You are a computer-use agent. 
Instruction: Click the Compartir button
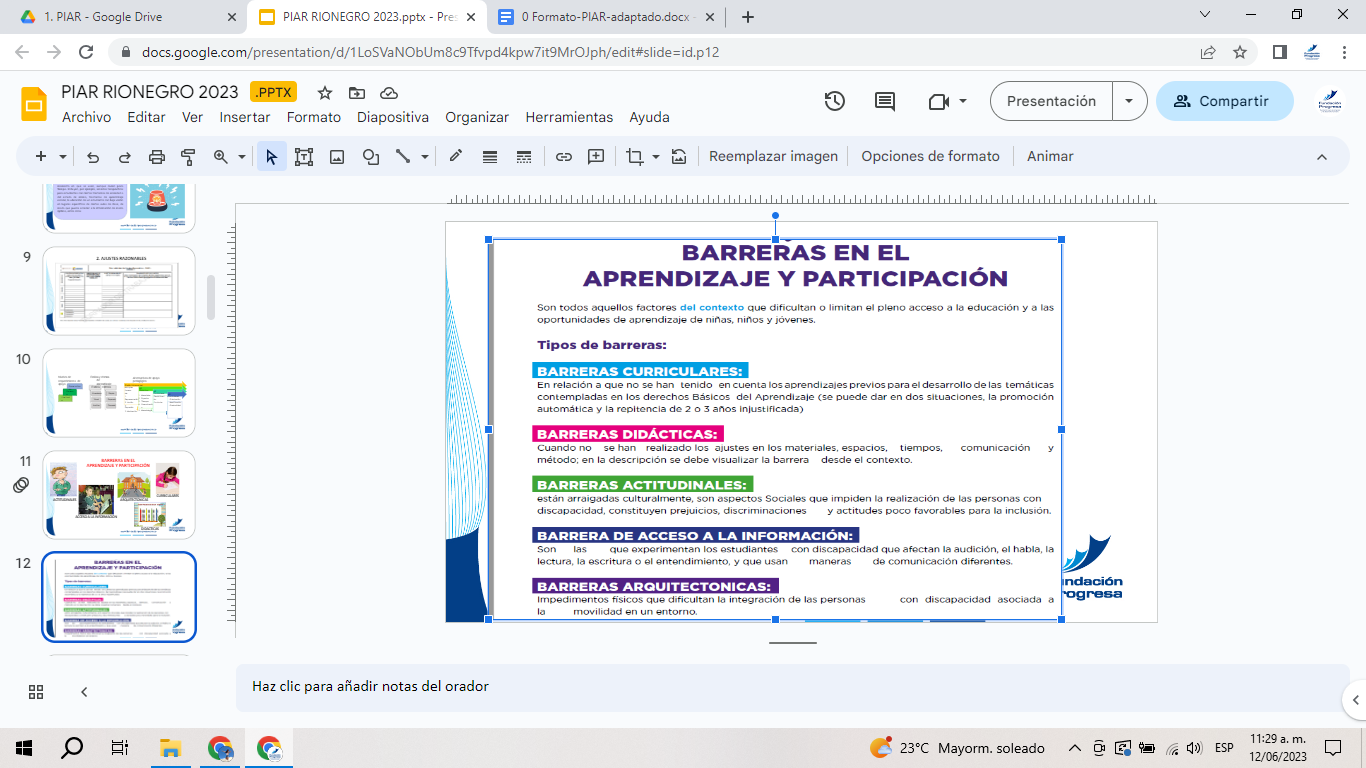click(1224, 101)
